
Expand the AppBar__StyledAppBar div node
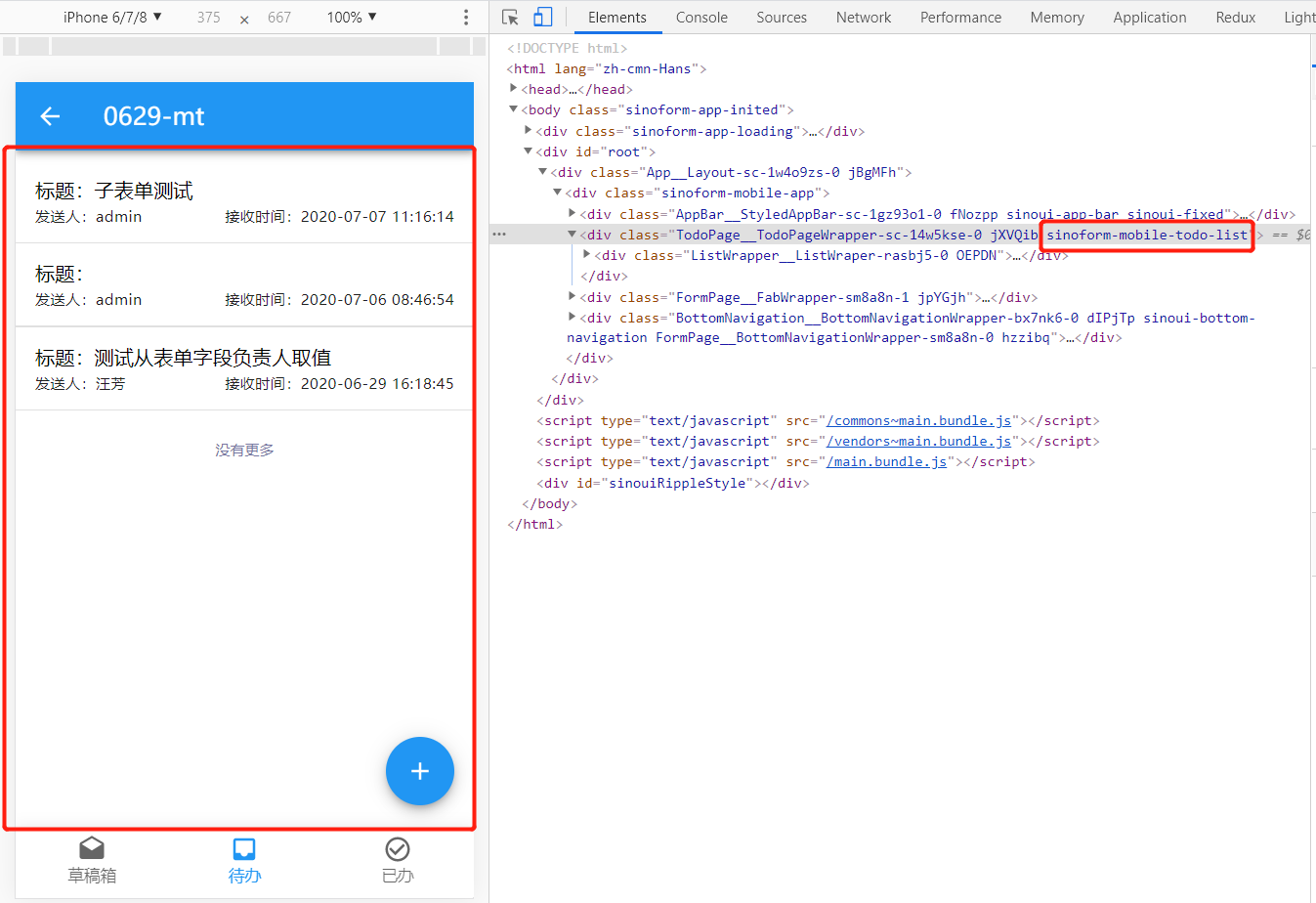(x=572, y=213)
